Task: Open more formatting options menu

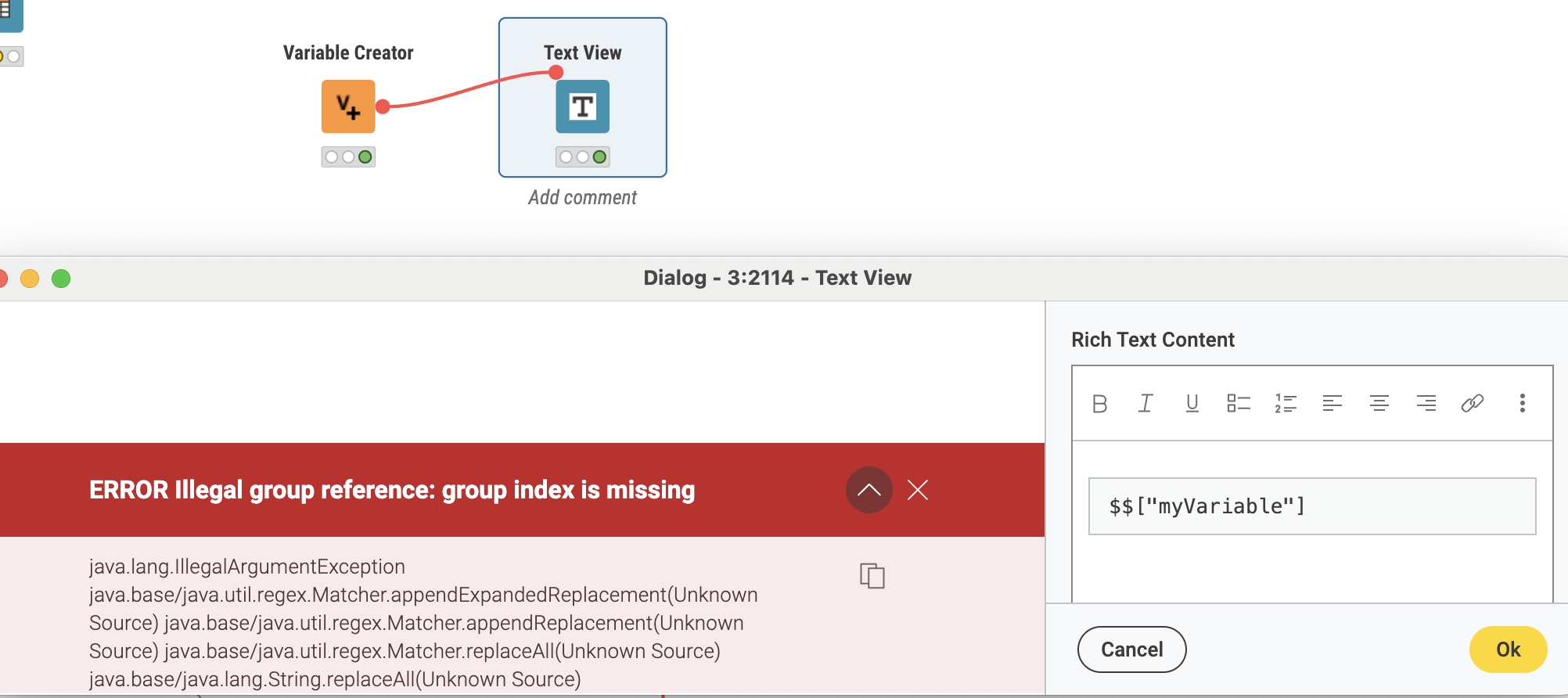Action: [x=1522, y=404]
